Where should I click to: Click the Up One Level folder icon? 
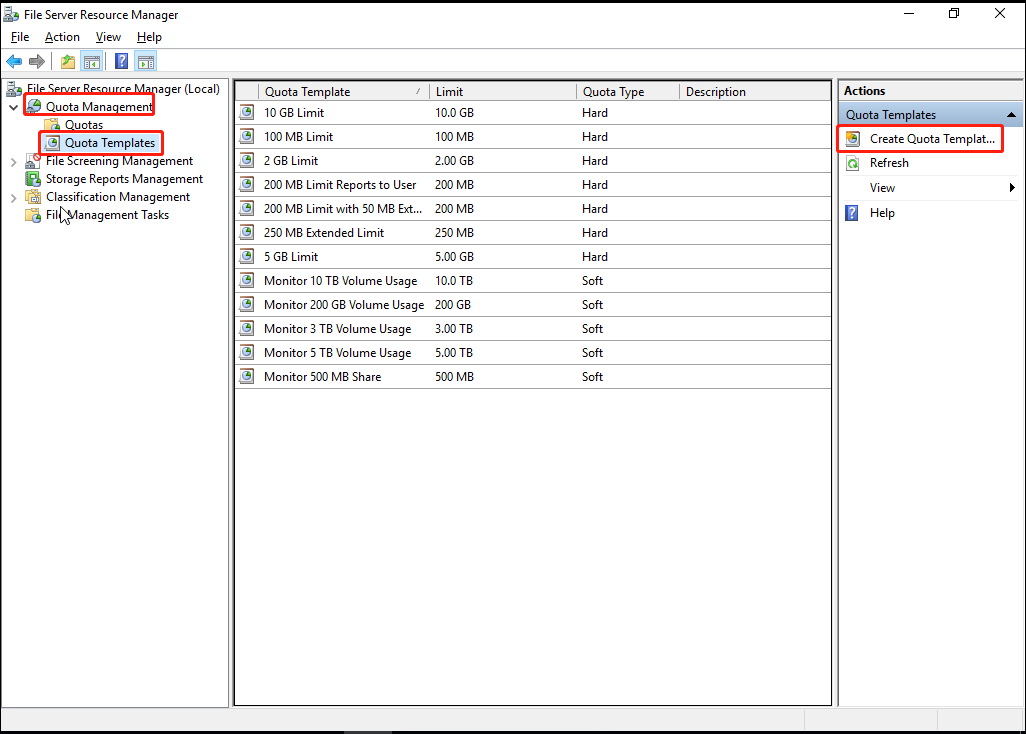(x=68, y=62)
